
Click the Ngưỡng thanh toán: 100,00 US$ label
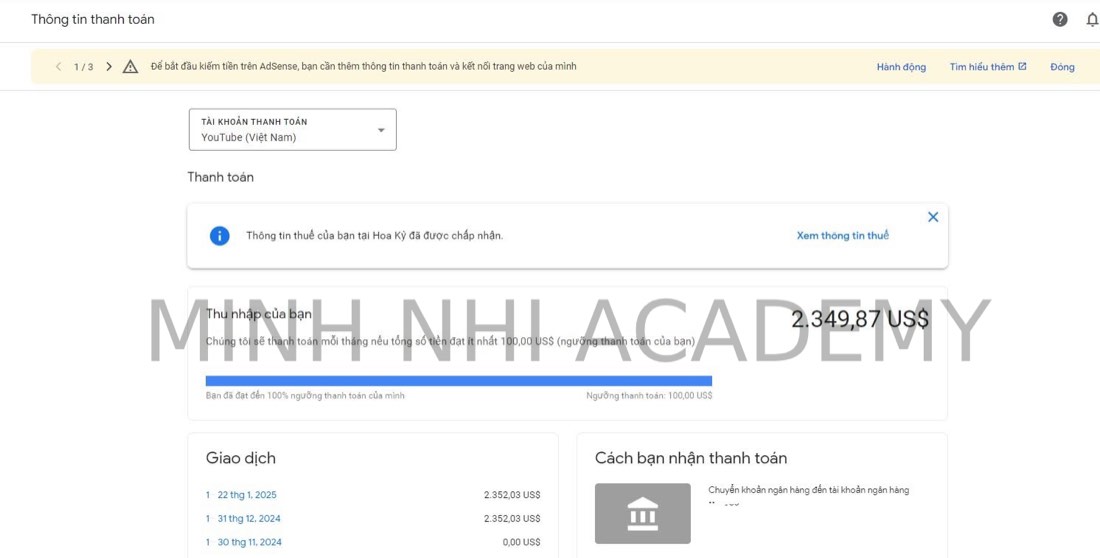[649, 396]
